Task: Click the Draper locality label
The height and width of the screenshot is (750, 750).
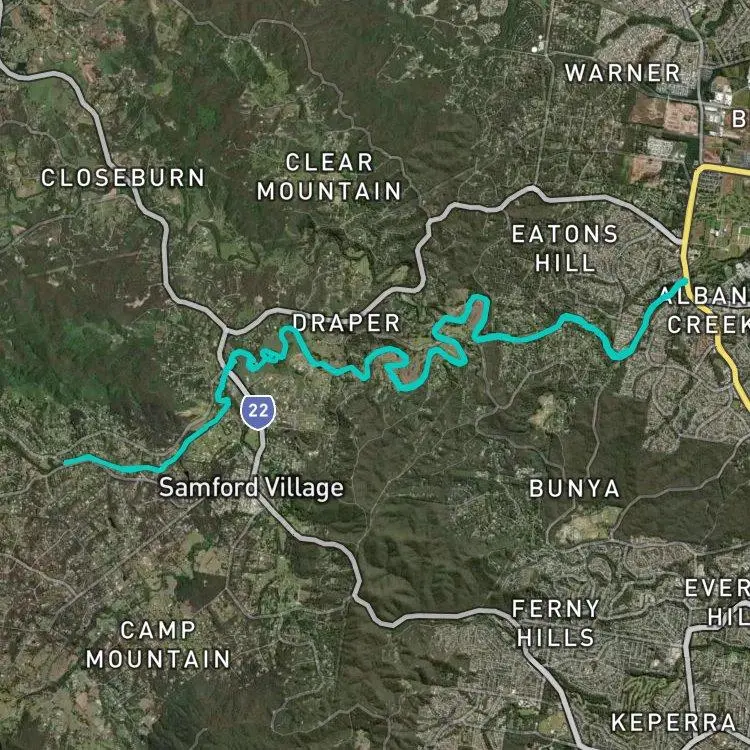Action: 346,323
